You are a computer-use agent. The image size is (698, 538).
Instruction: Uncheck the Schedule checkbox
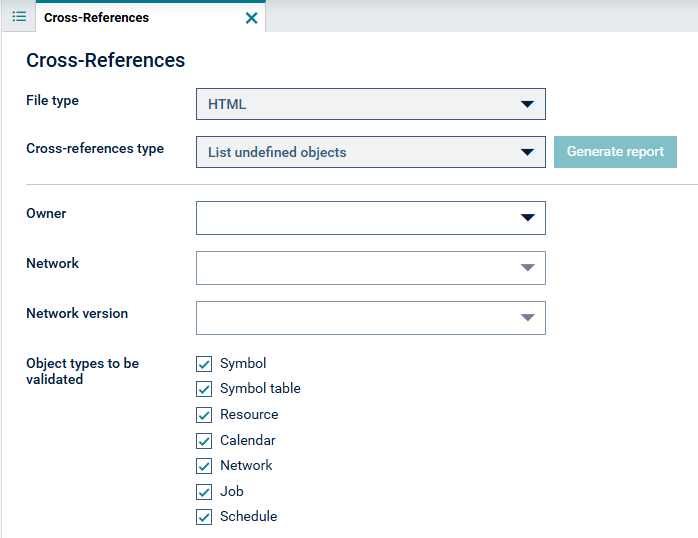tap(204, 517)
